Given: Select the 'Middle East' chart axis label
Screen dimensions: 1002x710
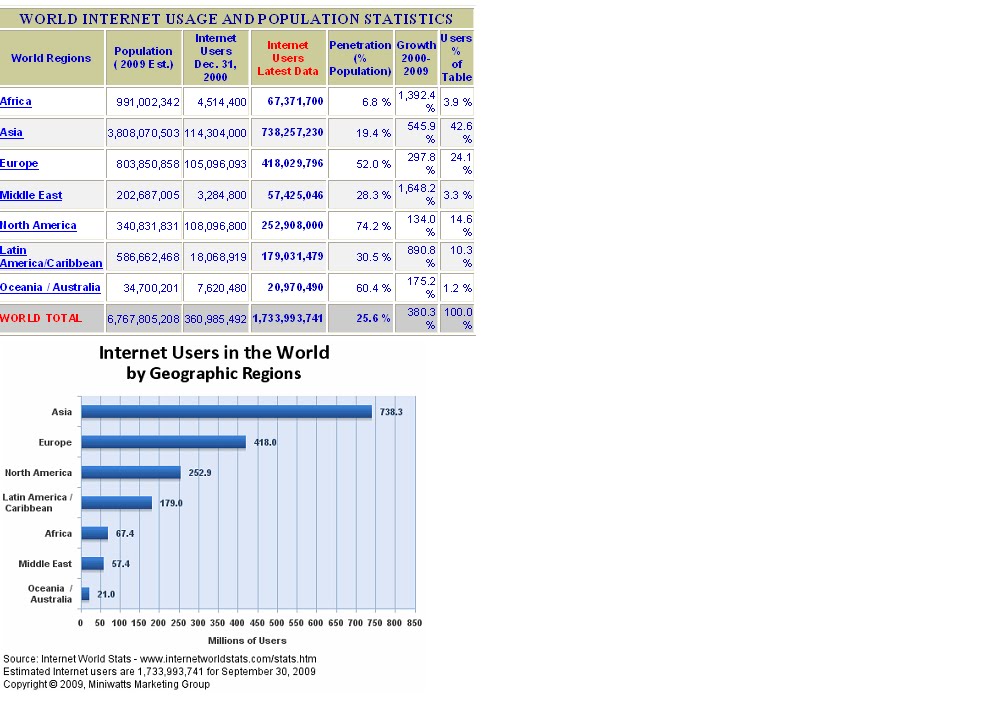Looking at the screenshot, I should [45, 564].
